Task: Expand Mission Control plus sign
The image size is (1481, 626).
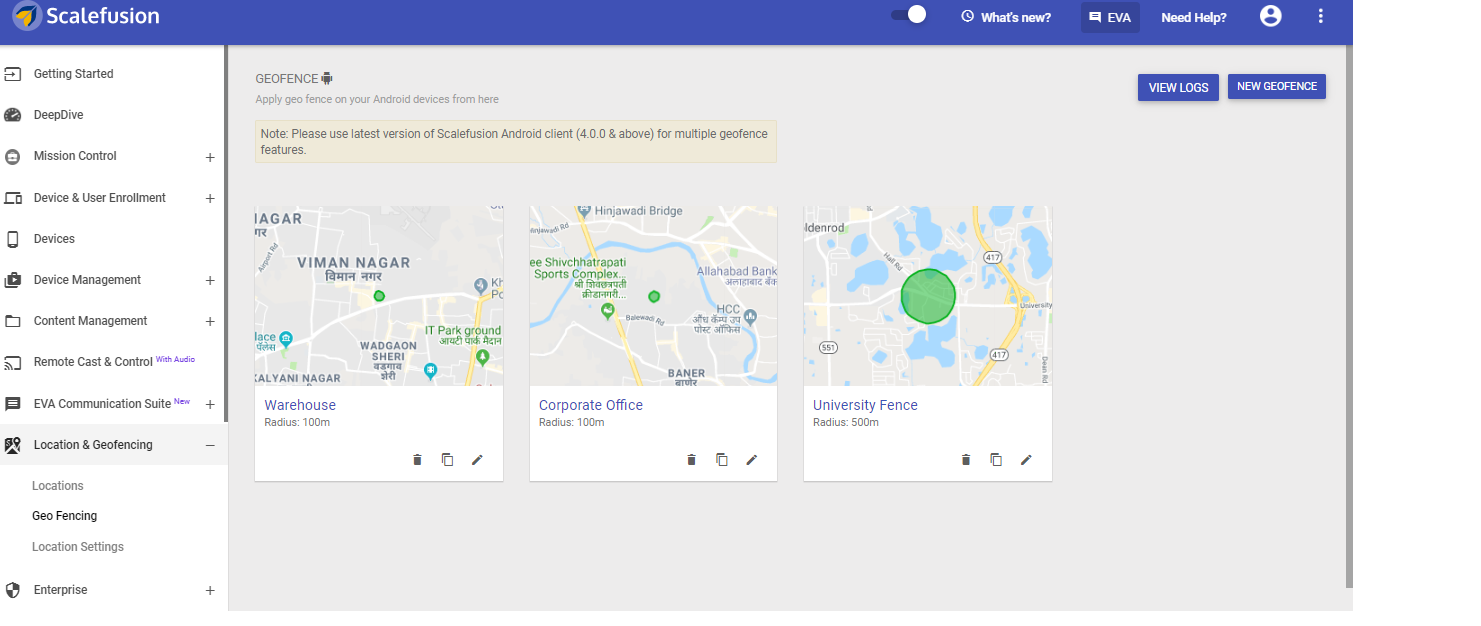Action: (x=210, y=157)
